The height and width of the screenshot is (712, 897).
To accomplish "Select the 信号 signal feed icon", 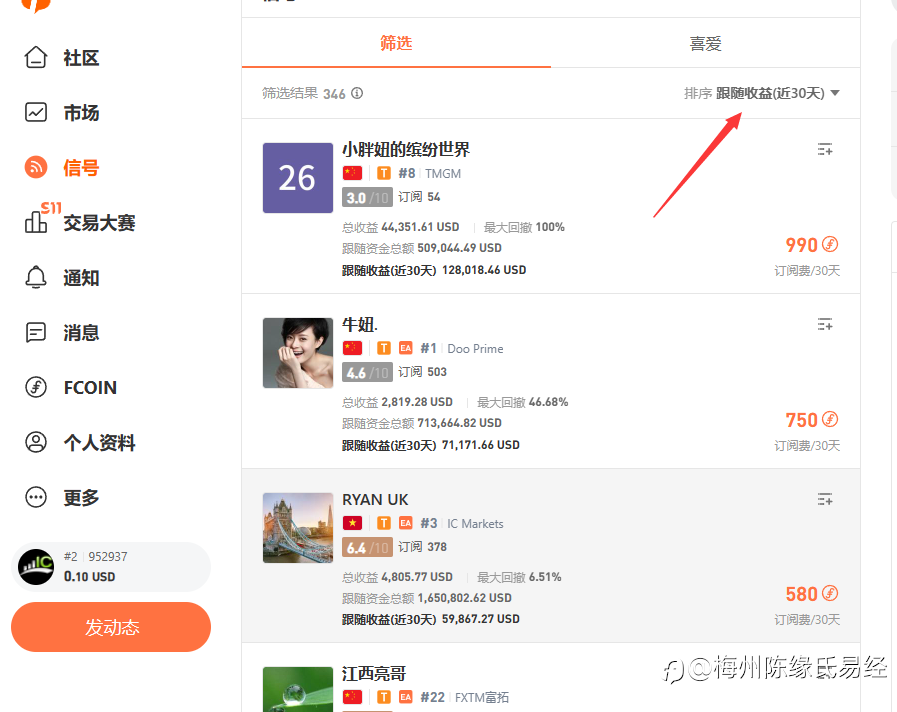I will pos(35,167).
